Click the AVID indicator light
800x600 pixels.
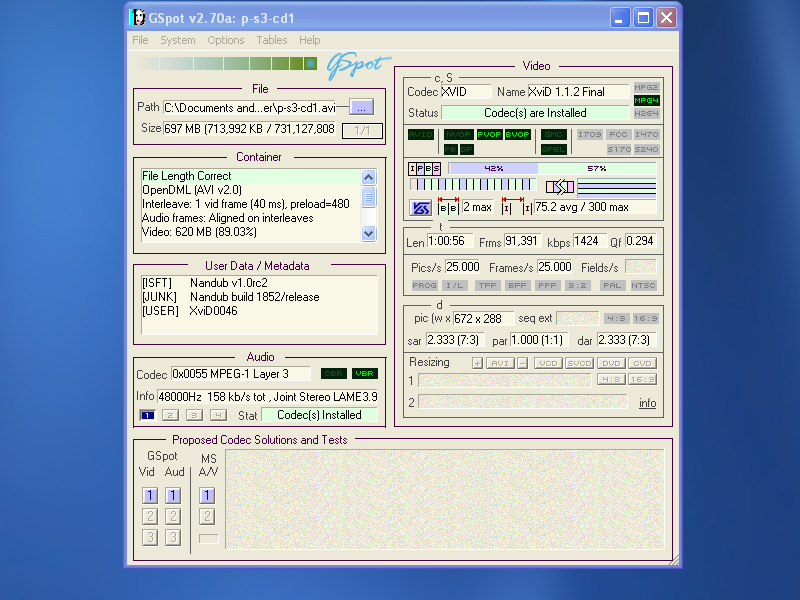click(x=420, y=135)
